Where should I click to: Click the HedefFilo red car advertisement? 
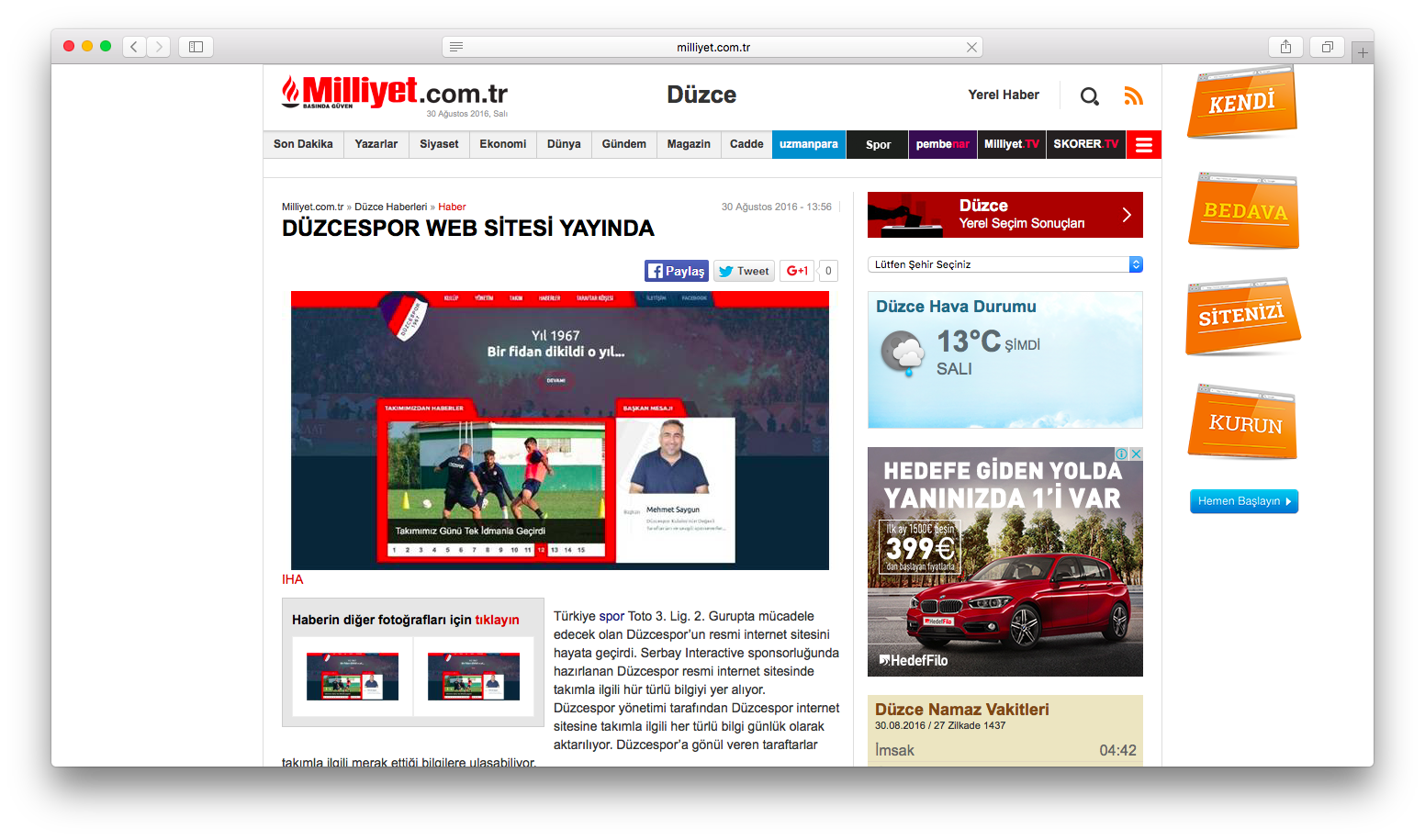[1005, 562]
